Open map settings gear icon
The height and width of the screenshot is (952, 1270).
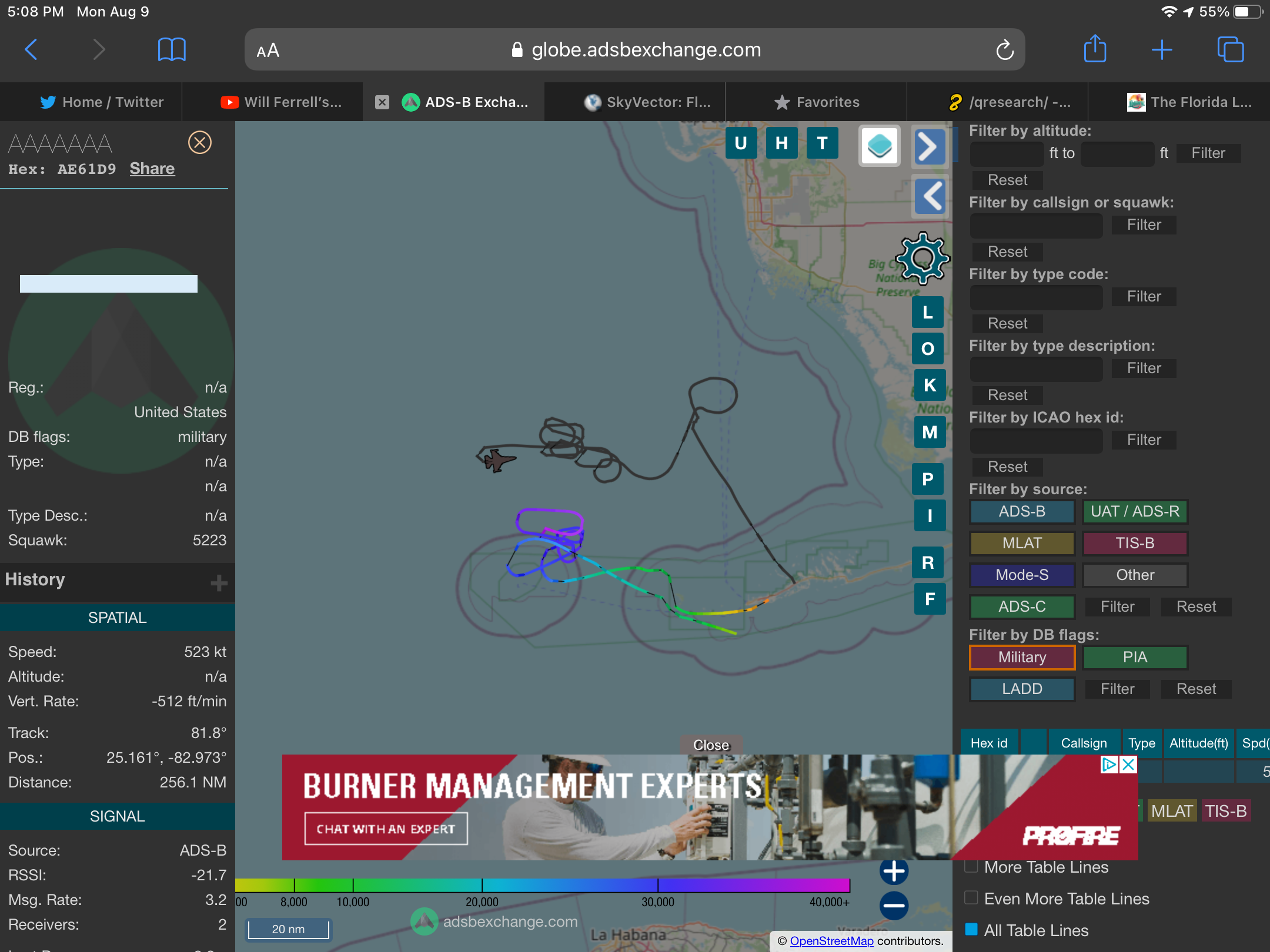pyautogui.click(x=923, y=259)
